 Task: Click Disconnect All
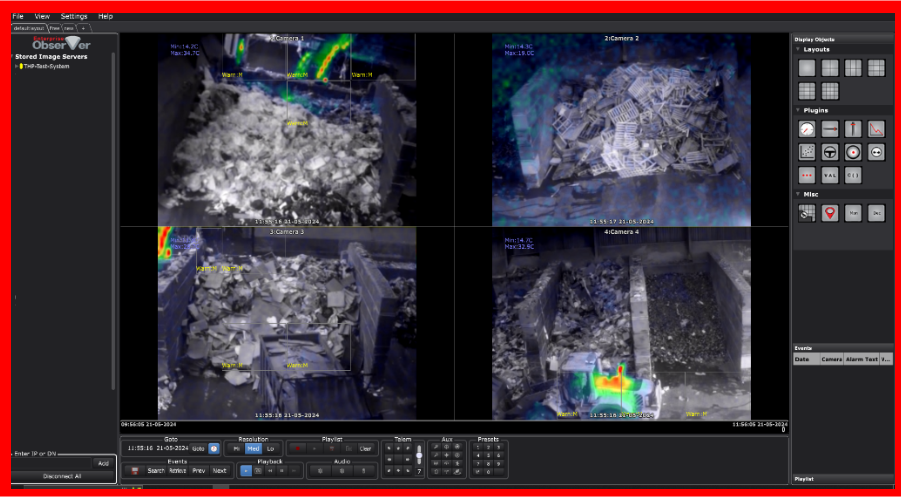(62, 476)
